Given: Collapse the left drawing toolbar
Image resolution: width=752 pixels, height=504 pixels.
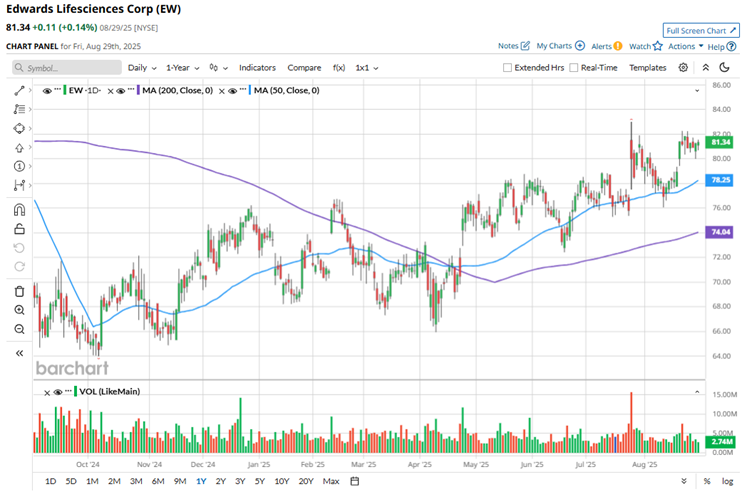Looking at the screenshot, I should coord(19,353).
